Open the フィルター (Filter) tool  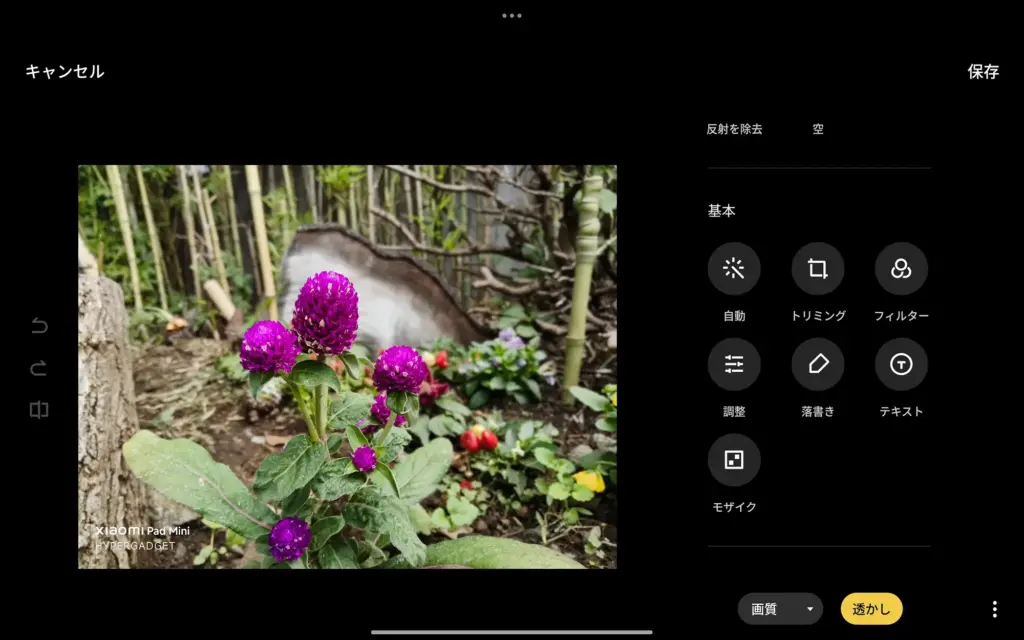pos(901,268)
